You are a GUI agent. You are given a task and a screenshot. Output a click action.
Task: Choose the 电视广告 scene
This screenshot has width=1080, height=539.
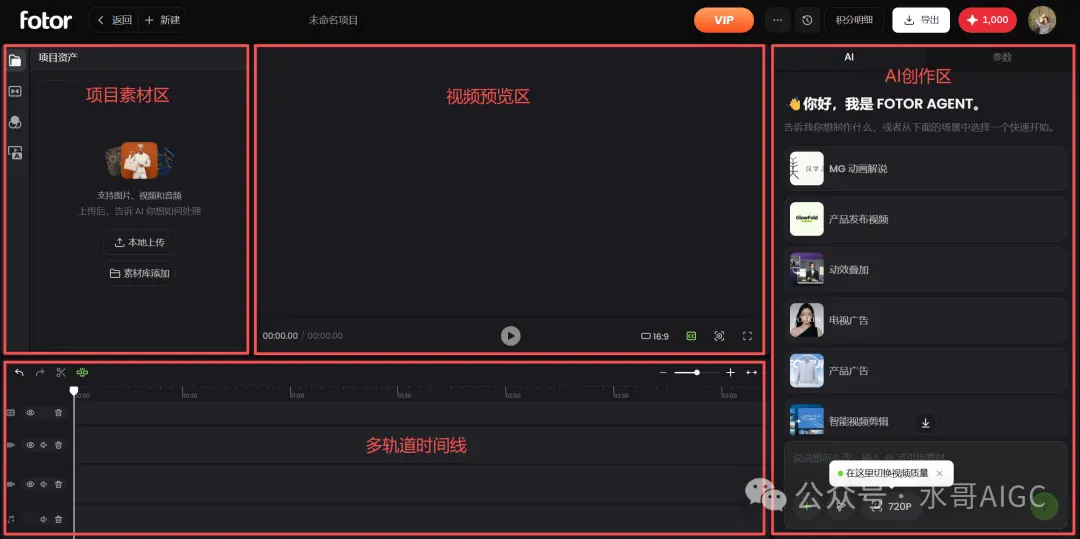926,320
